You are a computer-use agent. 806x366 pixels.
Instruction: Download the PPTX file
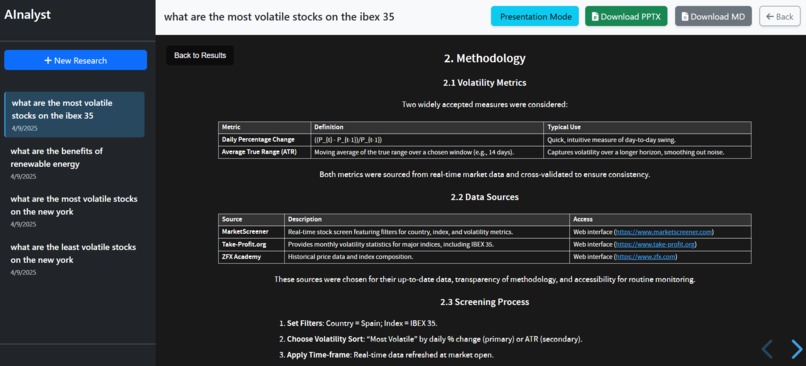click(626, 16)
